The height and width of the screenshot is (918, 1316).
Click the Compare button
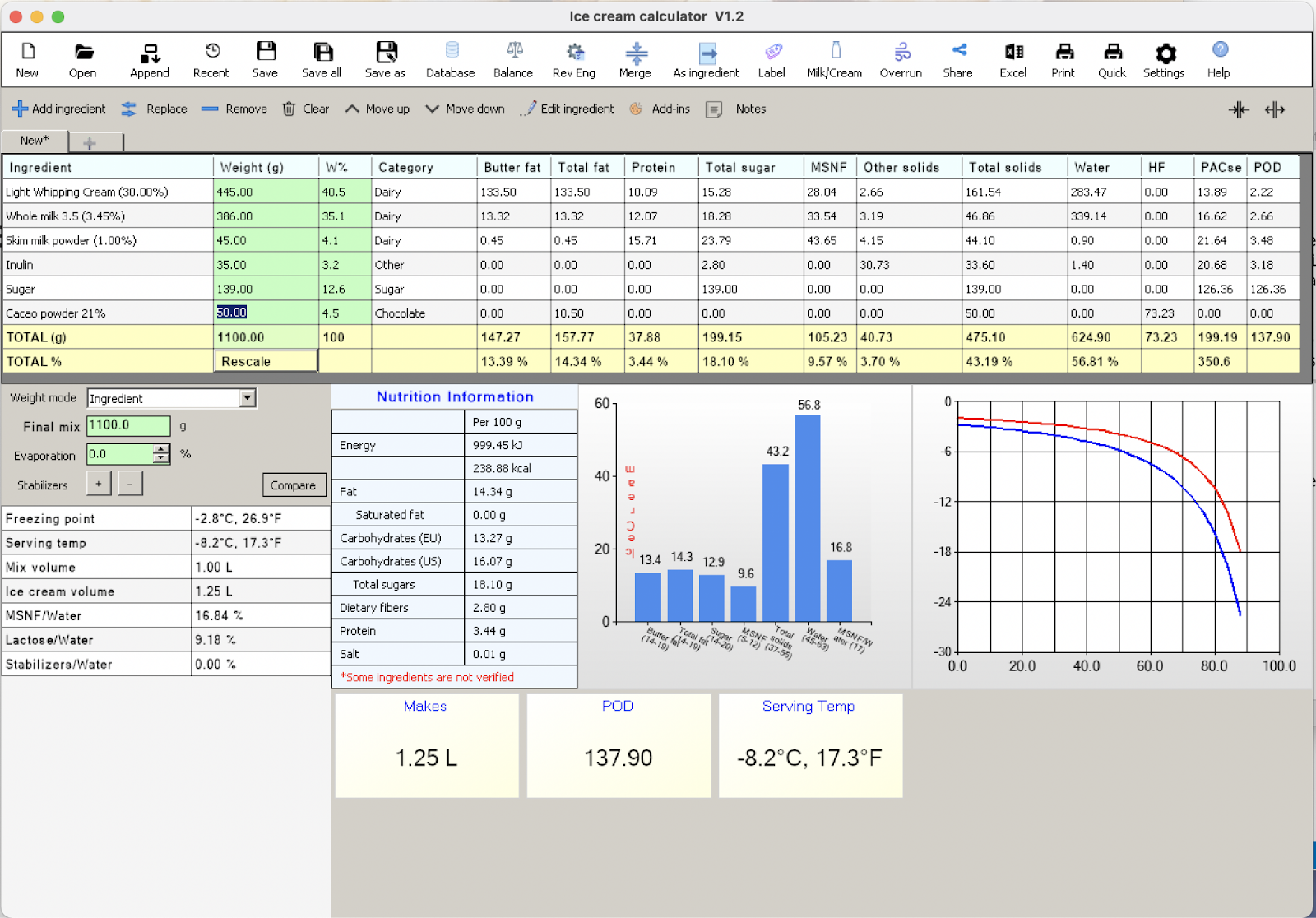tap(294, 485)
